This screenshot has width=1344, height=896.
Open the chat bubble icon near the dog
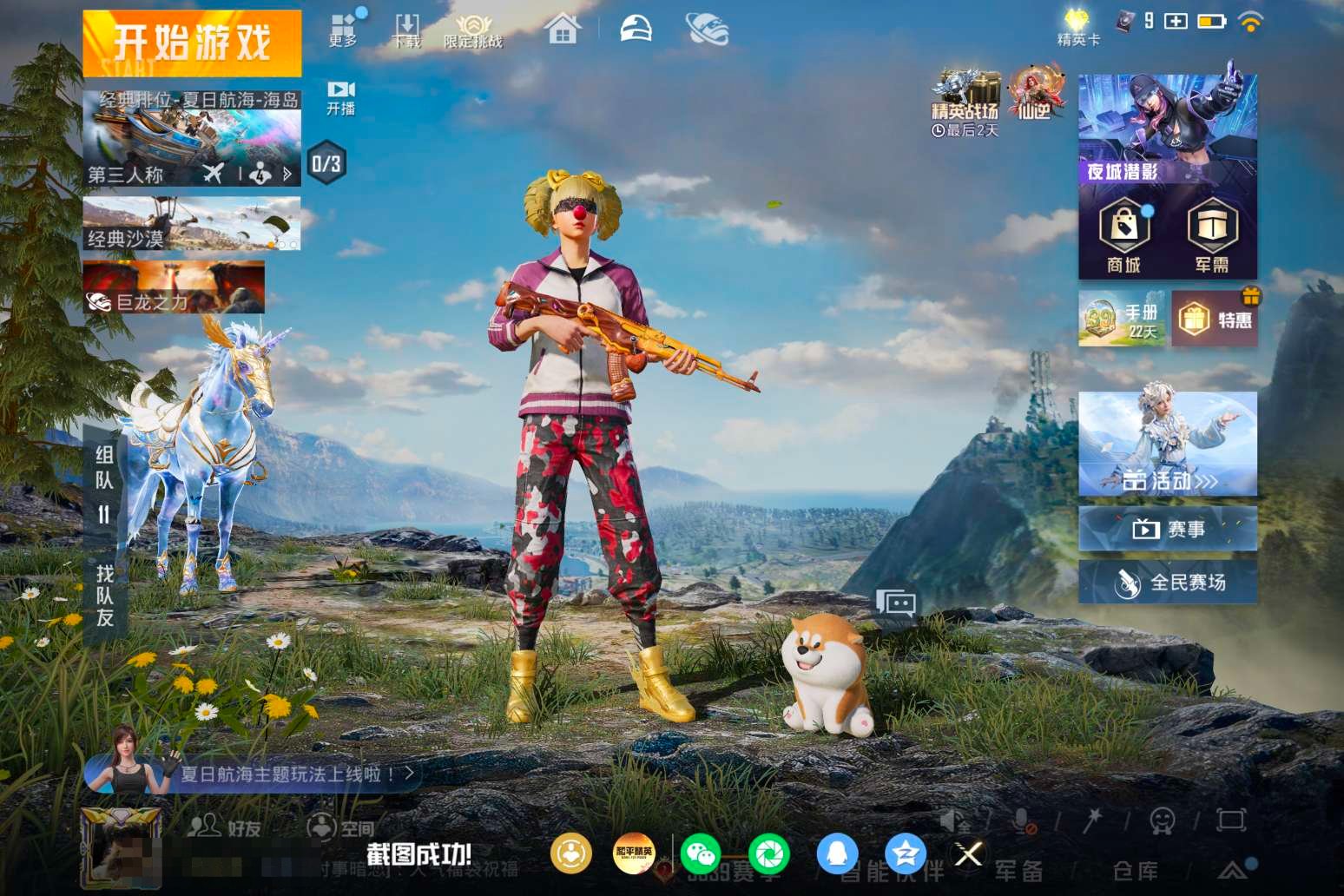(x=896, y=602)
